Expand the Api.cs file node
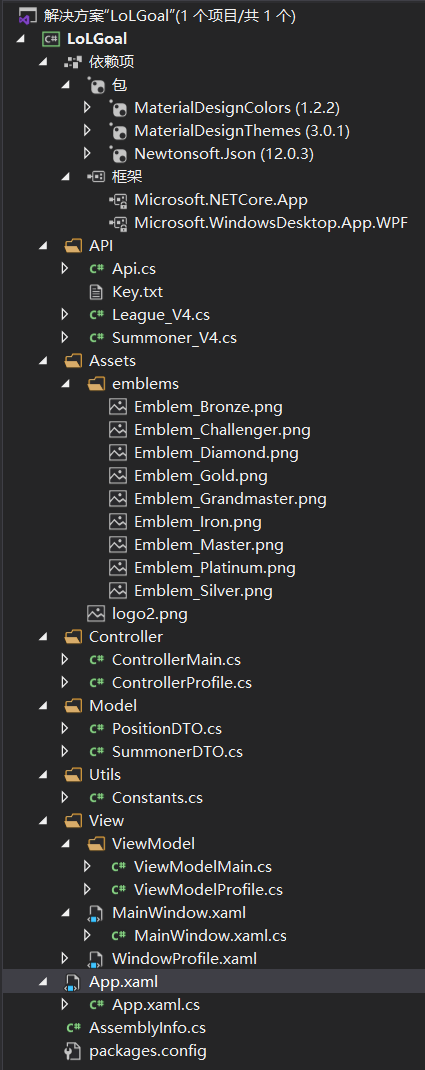This screenshot has height=1070, width=425. [x=65, y=268]
